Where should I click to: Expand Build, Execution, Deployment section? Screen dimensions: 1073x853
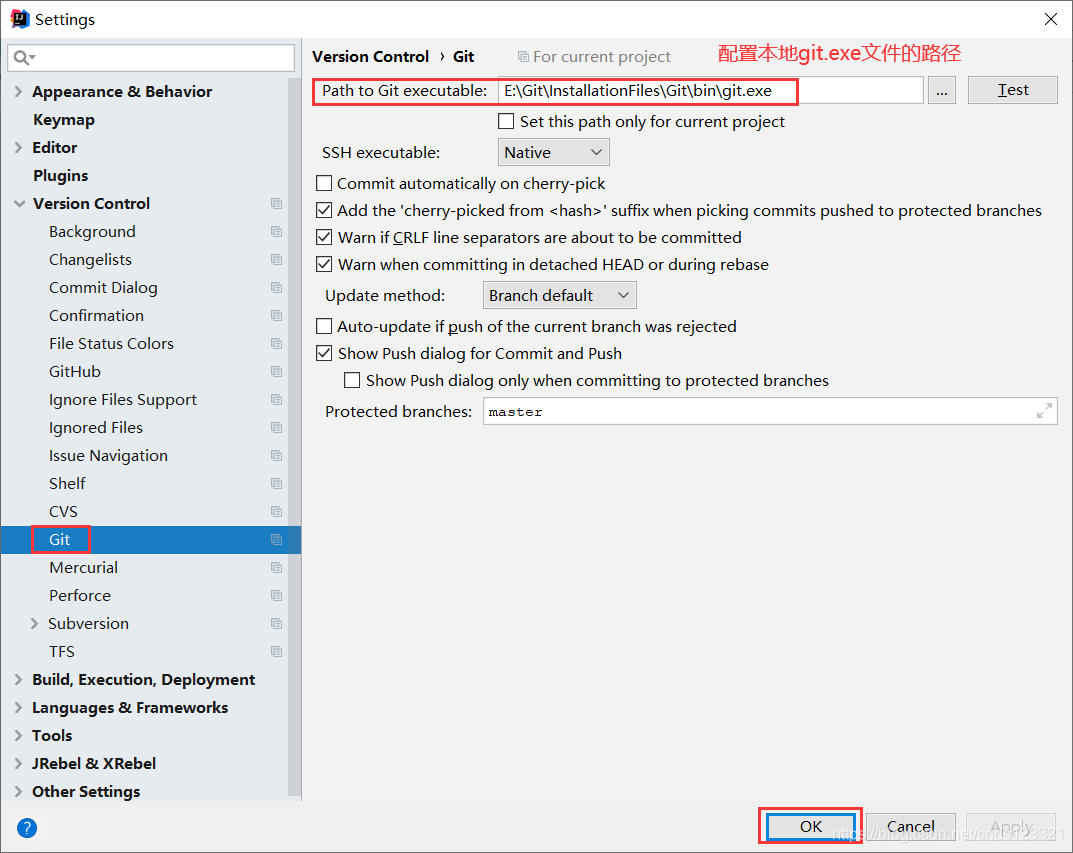click(18, 680)
